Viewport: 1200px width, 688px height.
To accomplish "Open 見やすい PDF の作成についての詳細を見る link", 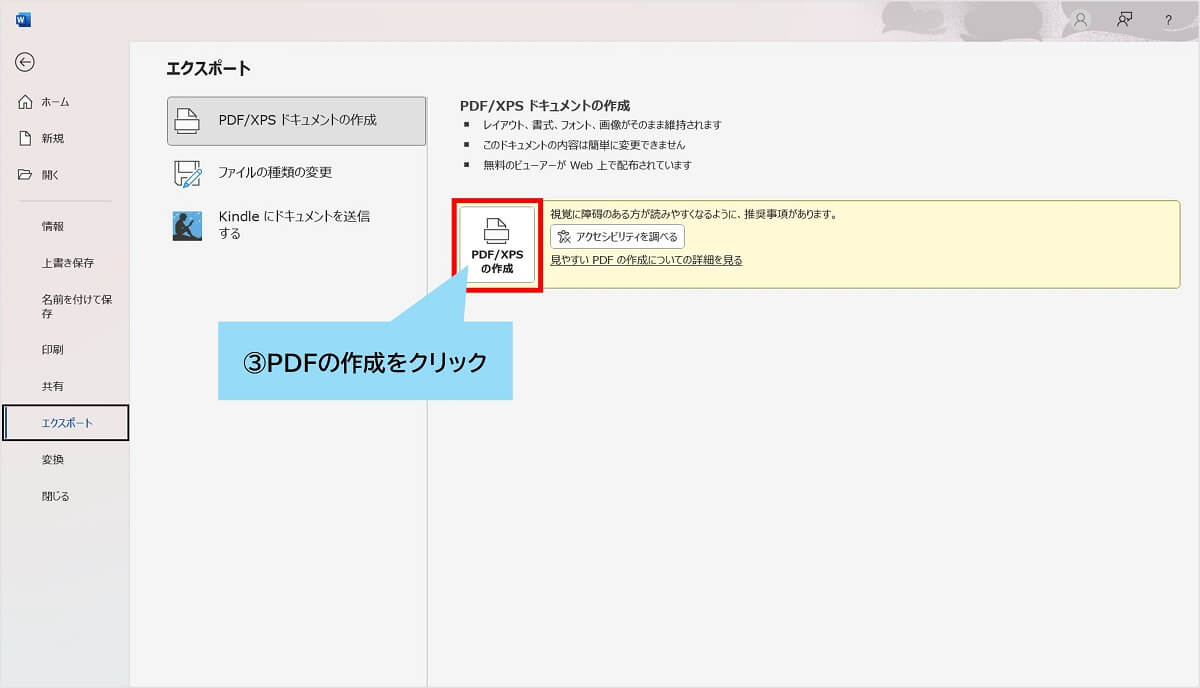I will tap(646, 260).
